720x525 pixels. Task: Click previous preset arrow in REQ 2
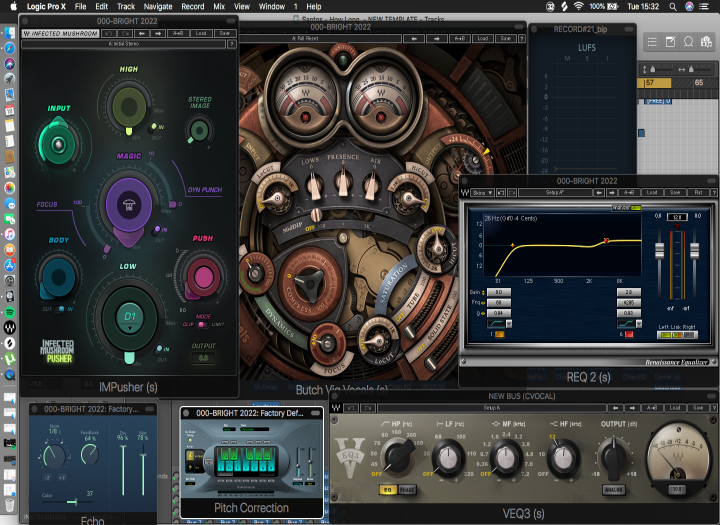pos(599,192)
